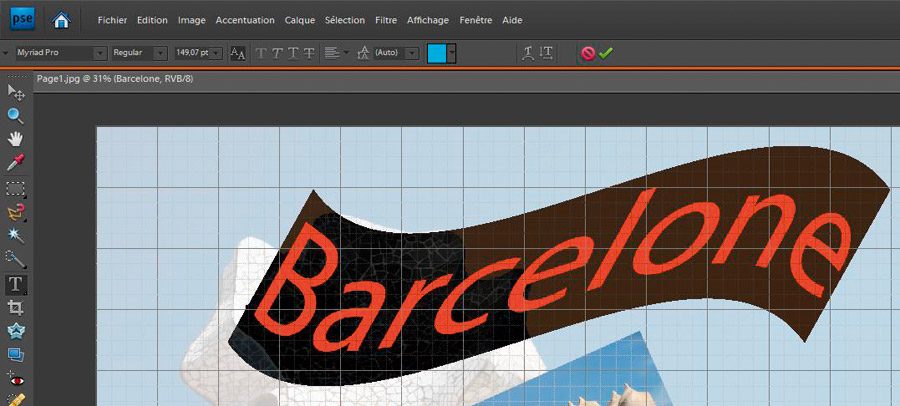Select the Magic Wand tool
900x406 pixels.
coord(16,235)
